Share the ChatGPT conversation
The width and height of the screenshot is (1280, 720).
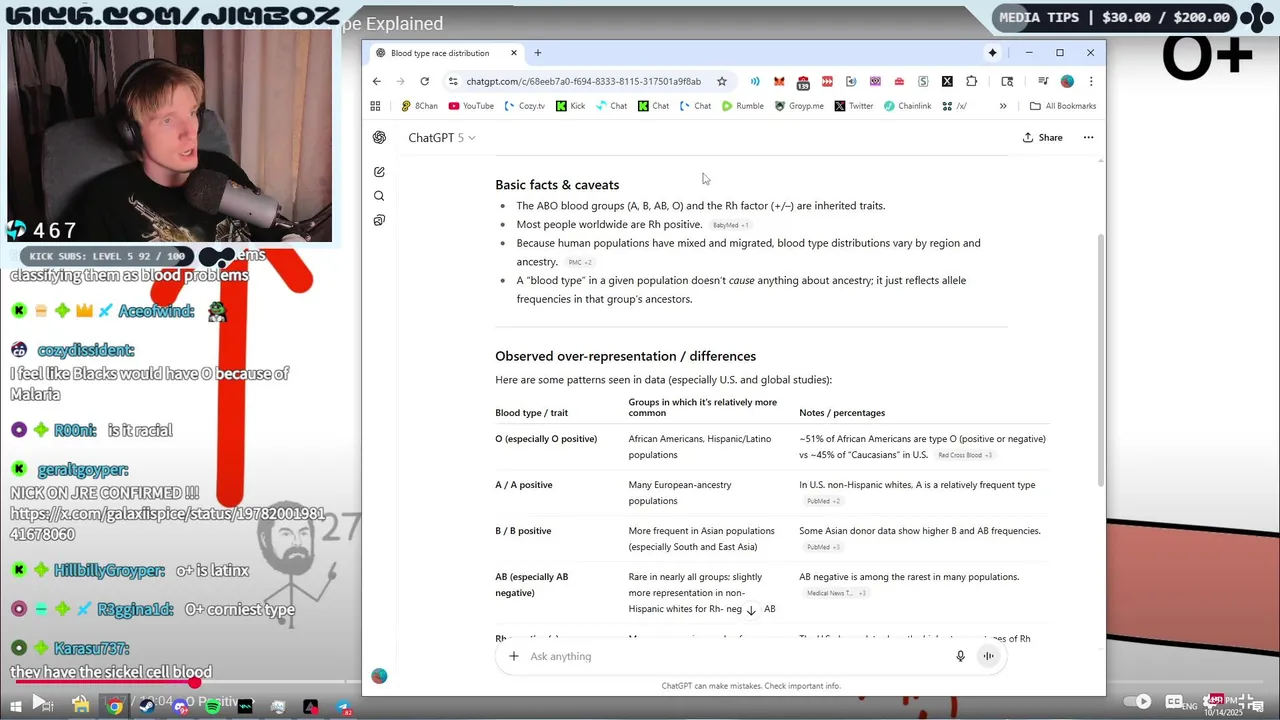tap(1042, 138)
